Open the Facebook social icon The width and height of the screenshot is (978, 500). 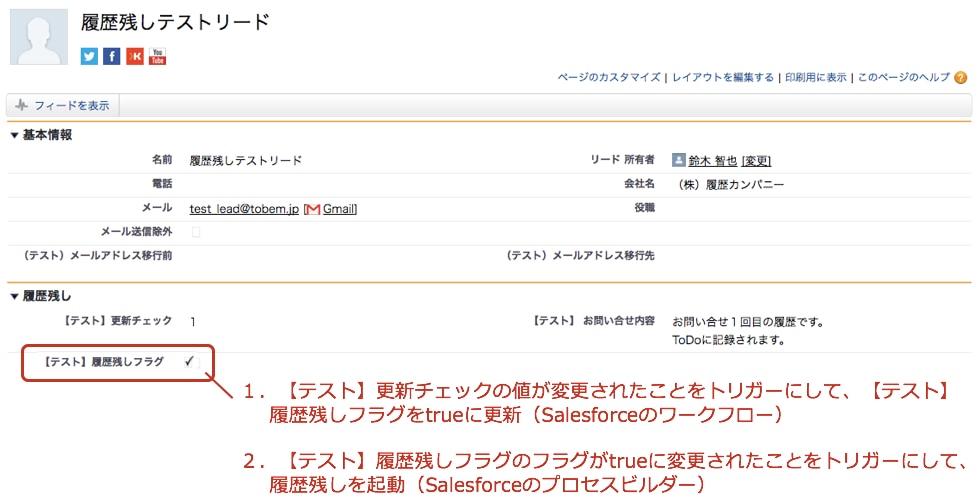point(112,56)
